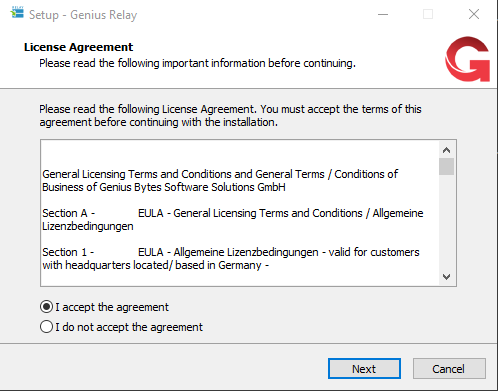Click the "License Agreement" bold page heading
This screenshot has width=498, height=391.
(78, 47)
